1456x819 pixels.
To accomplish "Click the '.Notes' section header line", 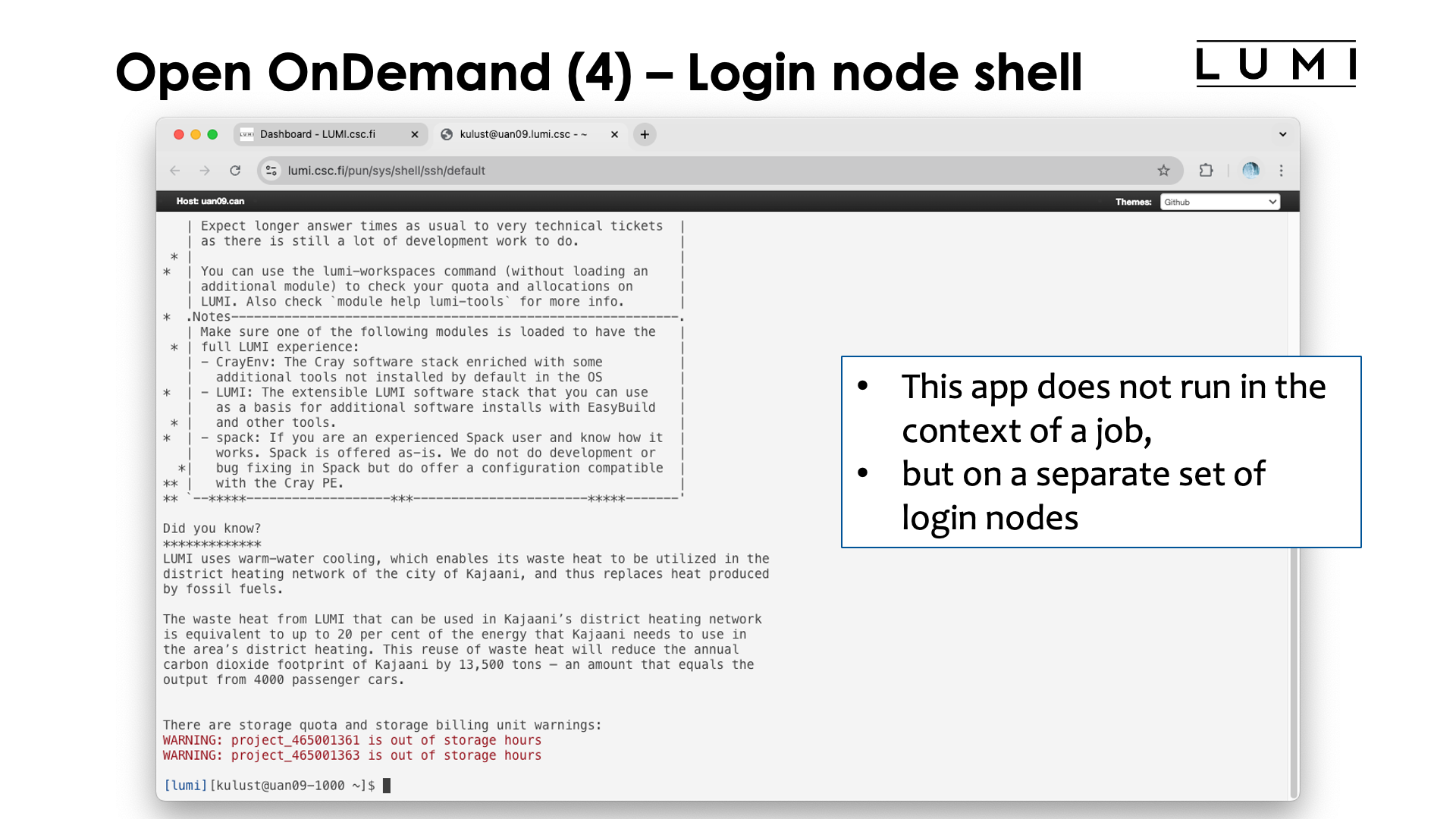I will [x=425, y=317].
